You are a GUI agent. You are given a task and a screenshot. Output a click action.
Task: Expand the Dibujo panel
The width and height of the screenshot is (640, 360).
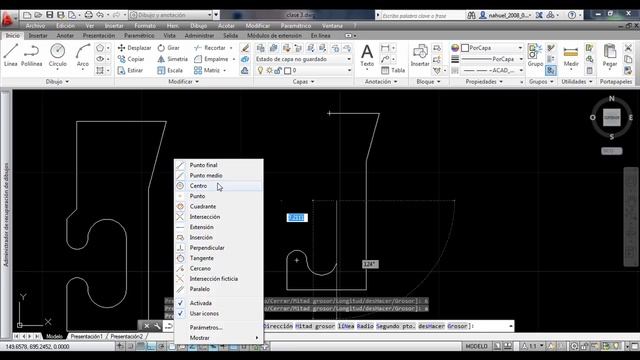click(57, 82)
